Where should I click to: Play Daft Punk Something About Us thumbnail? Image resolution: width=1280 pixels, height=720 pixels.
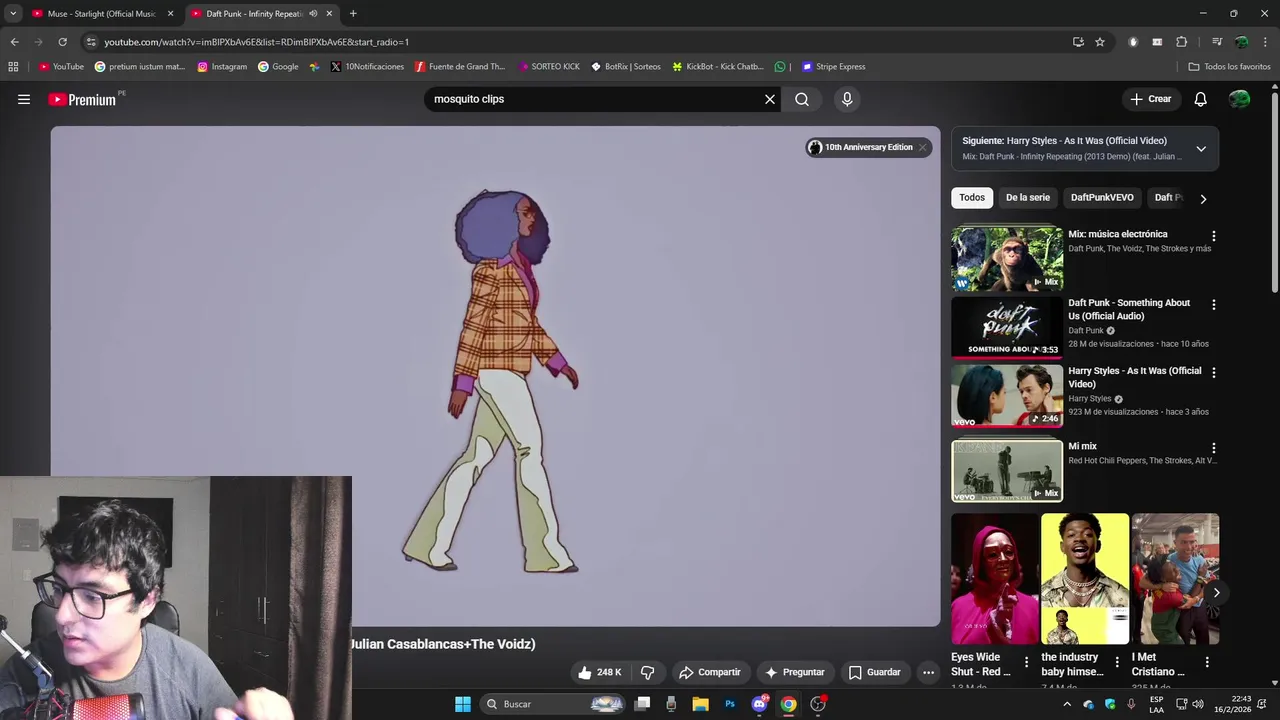(x=1007, y=327)
